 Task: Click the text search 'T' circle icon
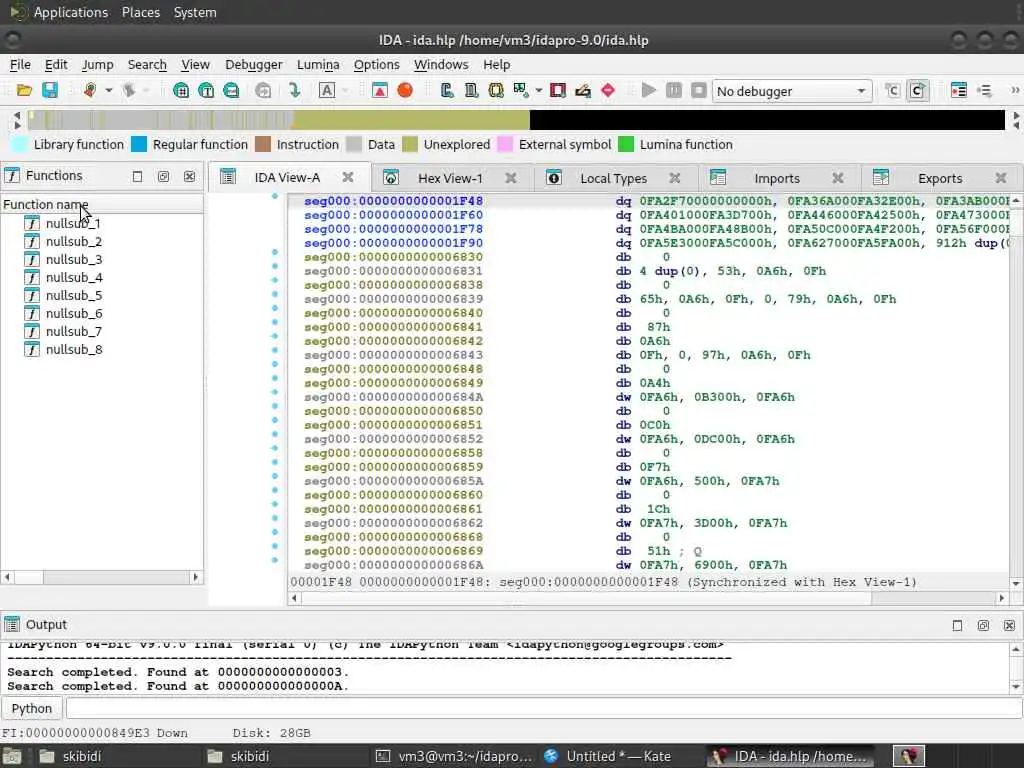[206, 90]
